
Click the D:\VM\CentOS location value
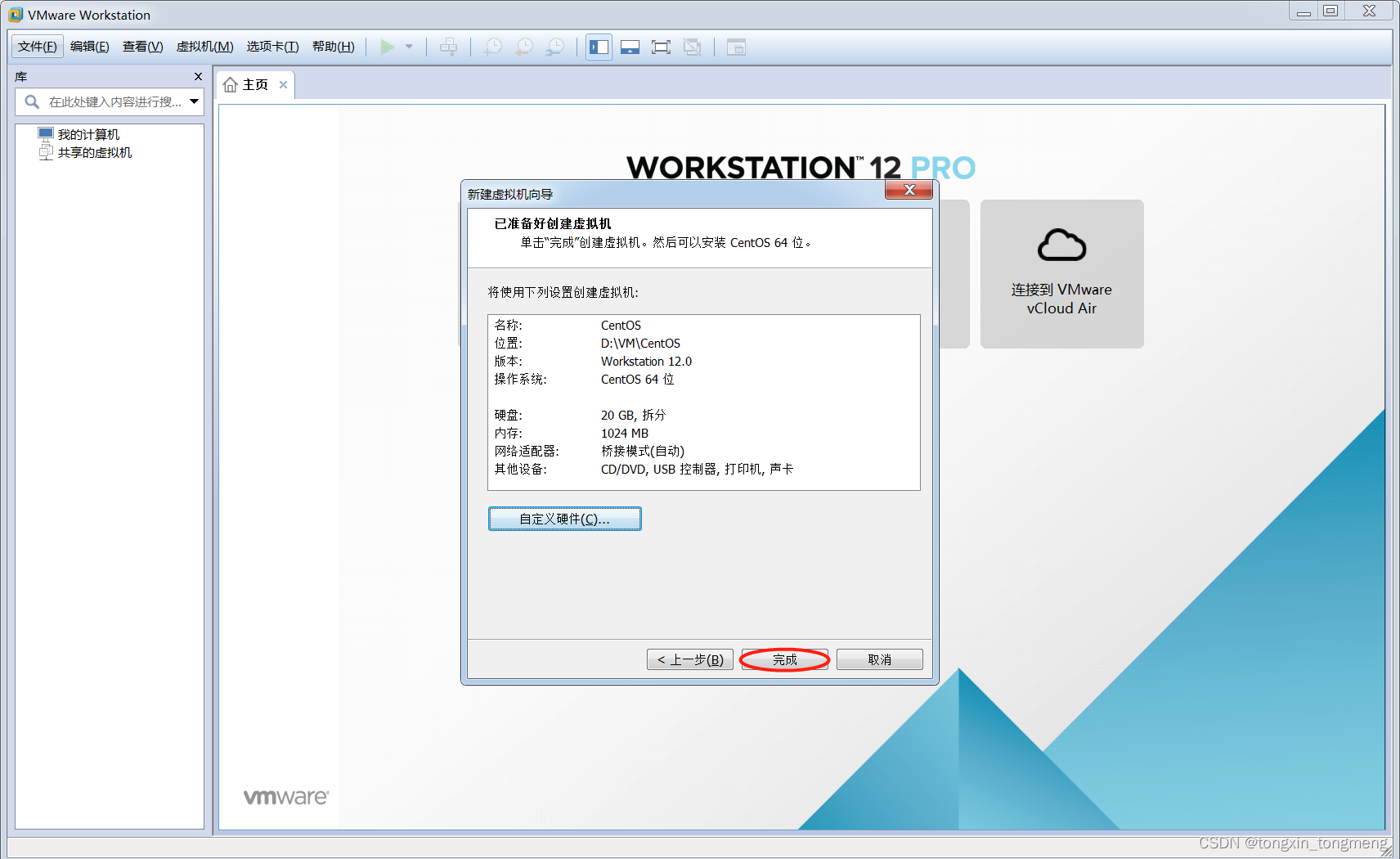(640, 344)
